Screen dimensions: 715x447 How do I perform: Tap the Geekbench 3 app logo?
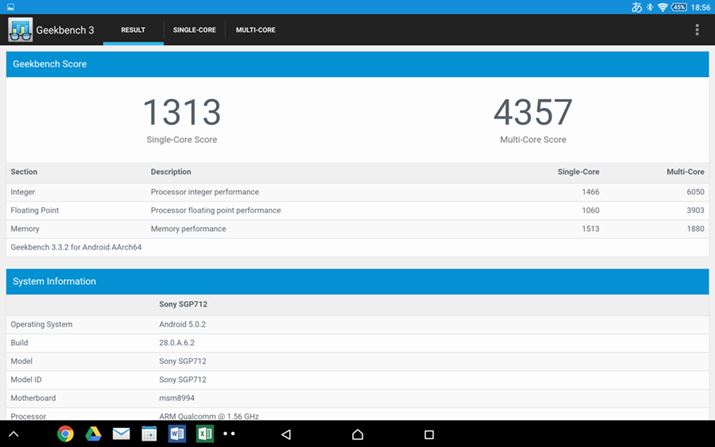[20, 30]
